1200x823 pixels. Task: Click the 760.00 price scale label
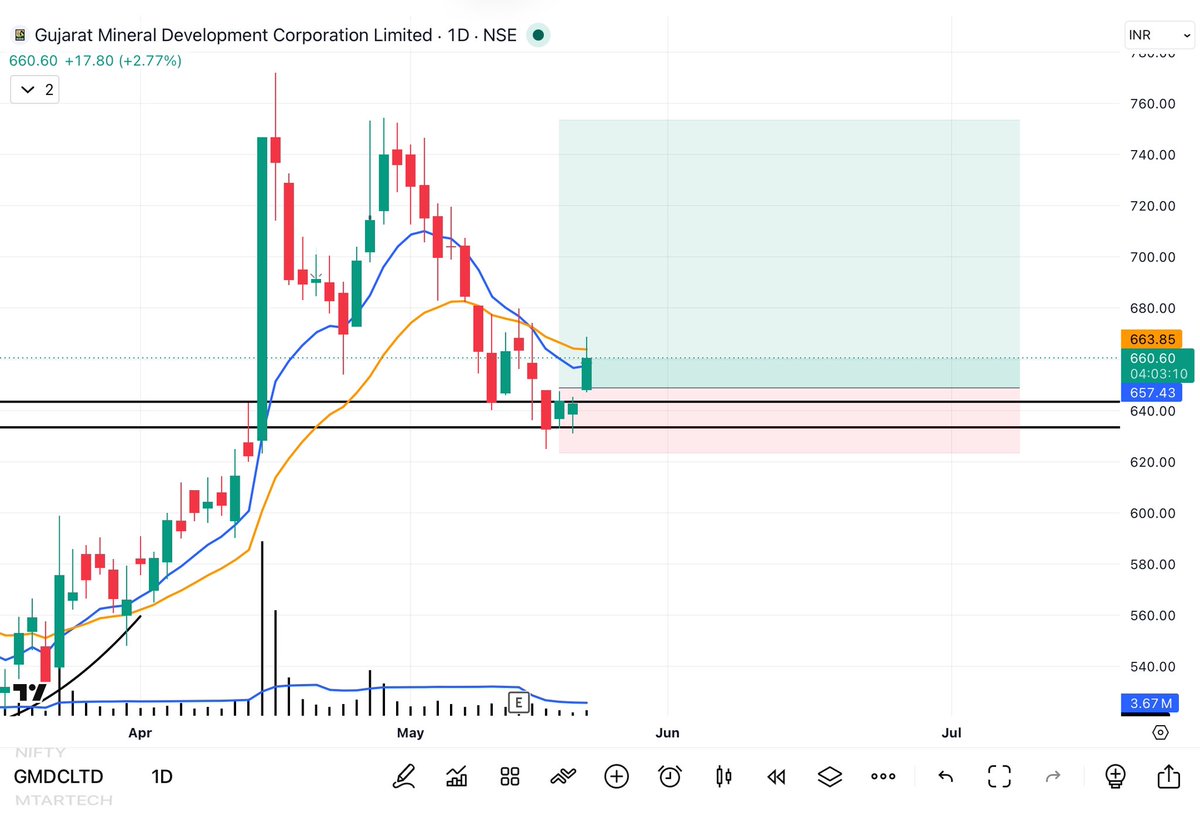point(1153,104)
